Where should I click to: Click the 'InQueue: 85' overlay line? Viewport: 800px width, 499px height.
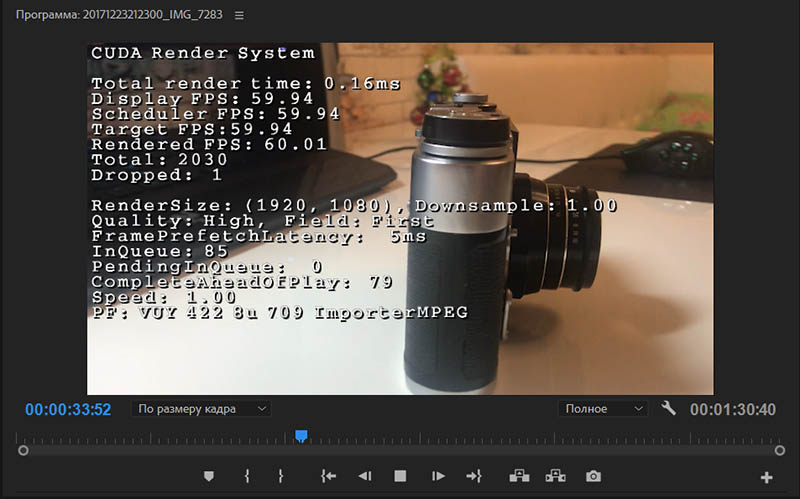point(160,251)
